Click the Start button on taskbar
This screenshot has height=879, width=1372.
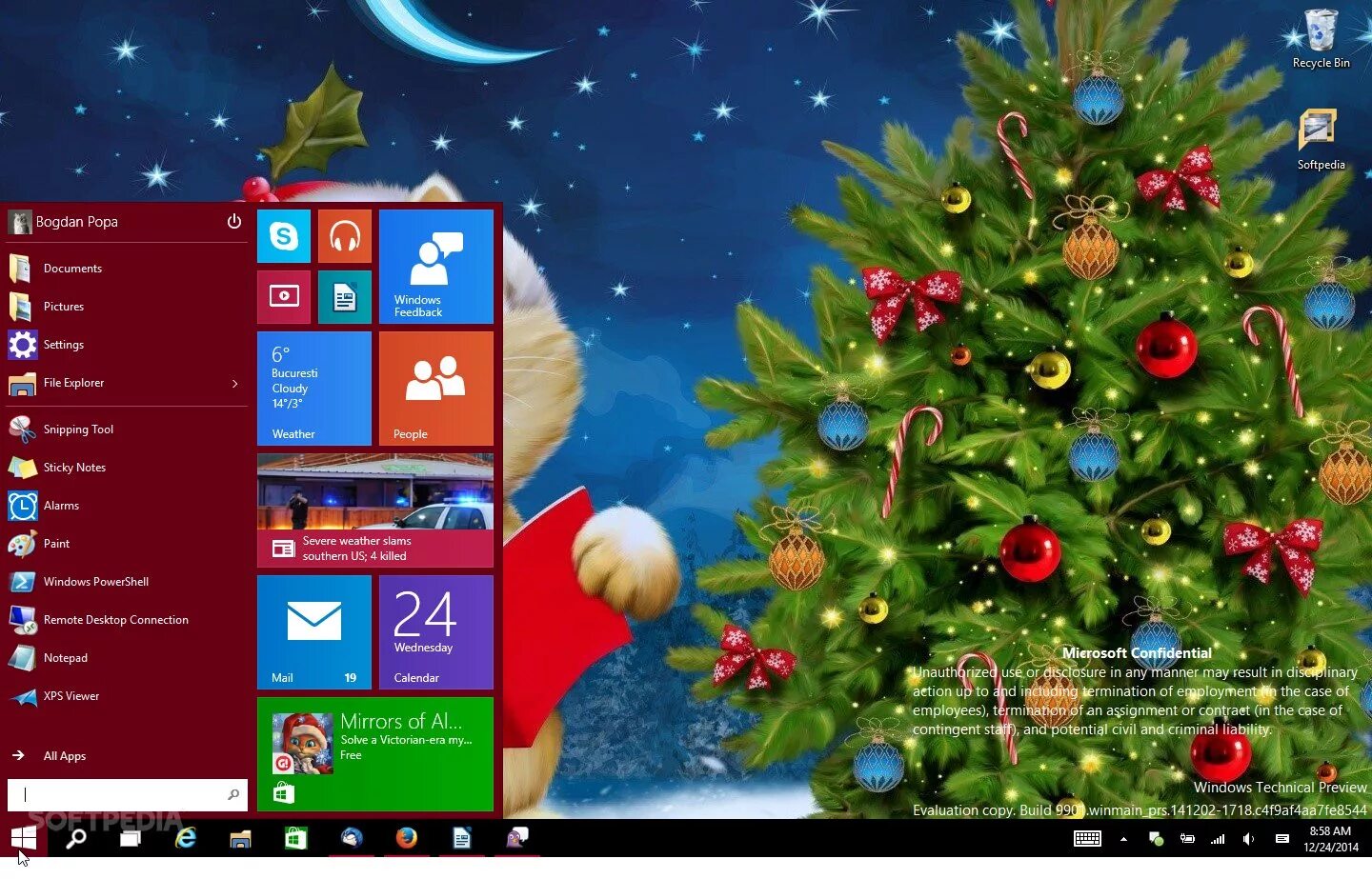pyautogui.click(x=24, y=838)
